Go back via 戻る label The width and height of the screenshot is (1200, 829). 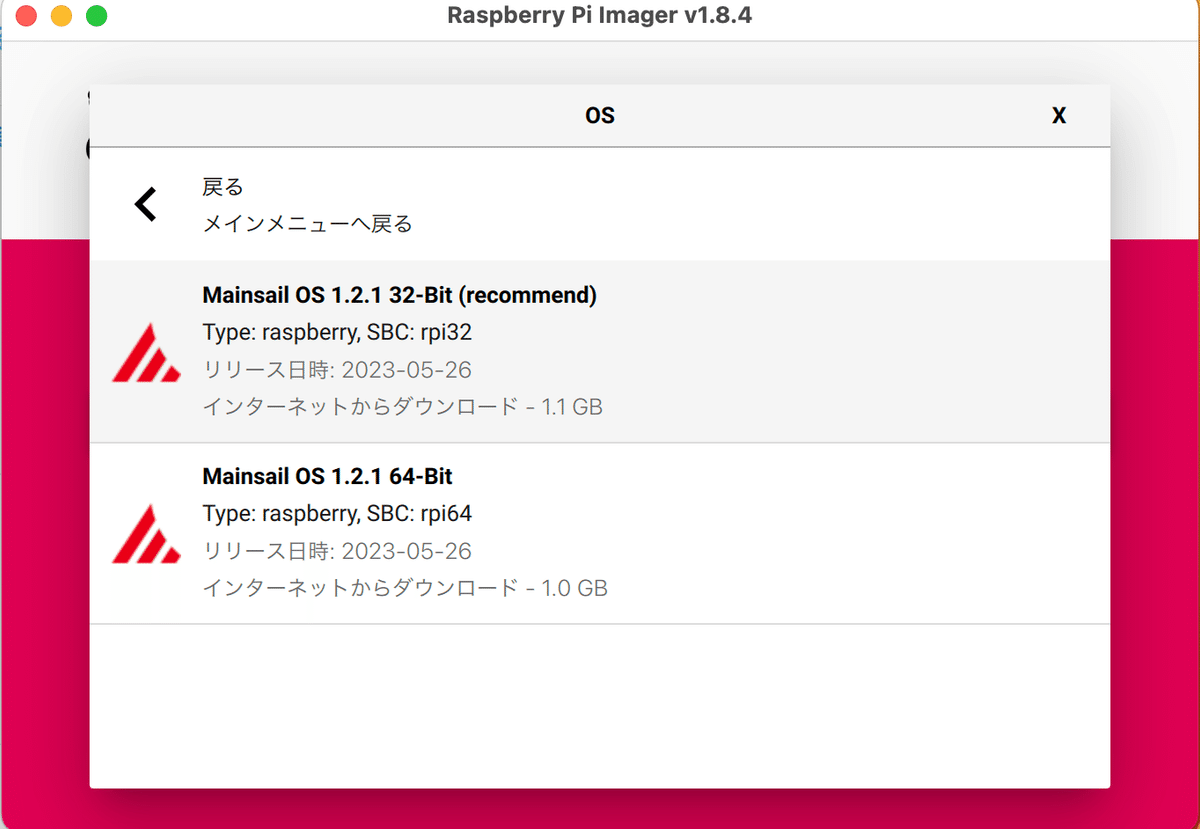pyautogui.click(x=223, y=187)
